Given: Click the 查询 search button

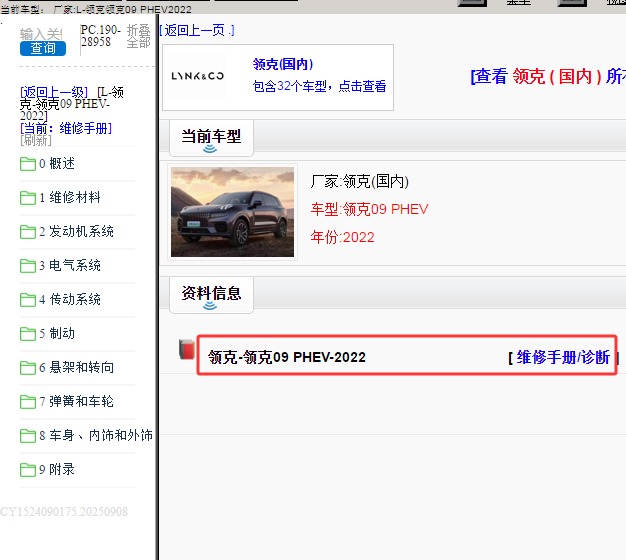Looking at the screenshot, I should pyautogui.click(x=43, y=48).
